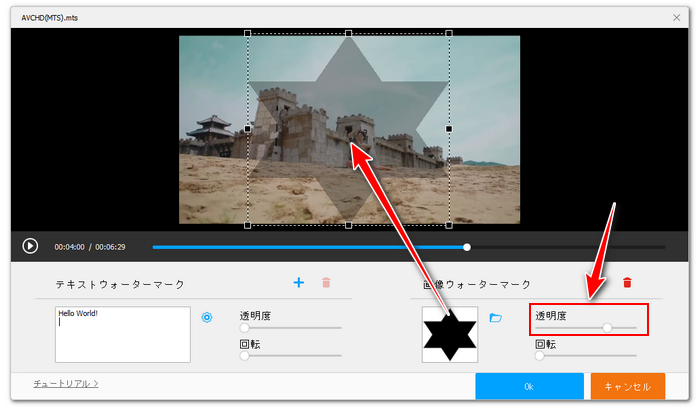
Task: Click in the Hello World! text box
Action: [x=123, y=334]
